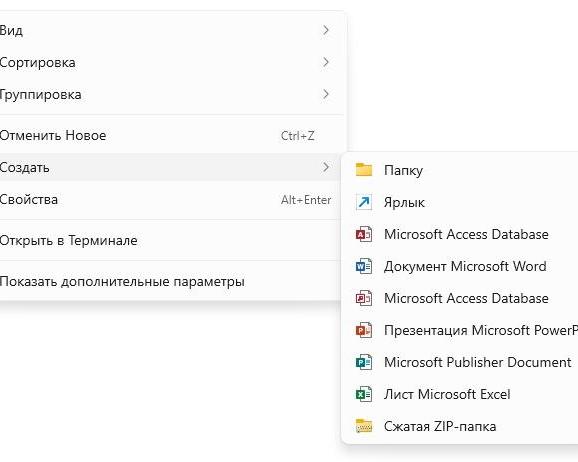Select Документ Microsoft Word

coord(461,266)
